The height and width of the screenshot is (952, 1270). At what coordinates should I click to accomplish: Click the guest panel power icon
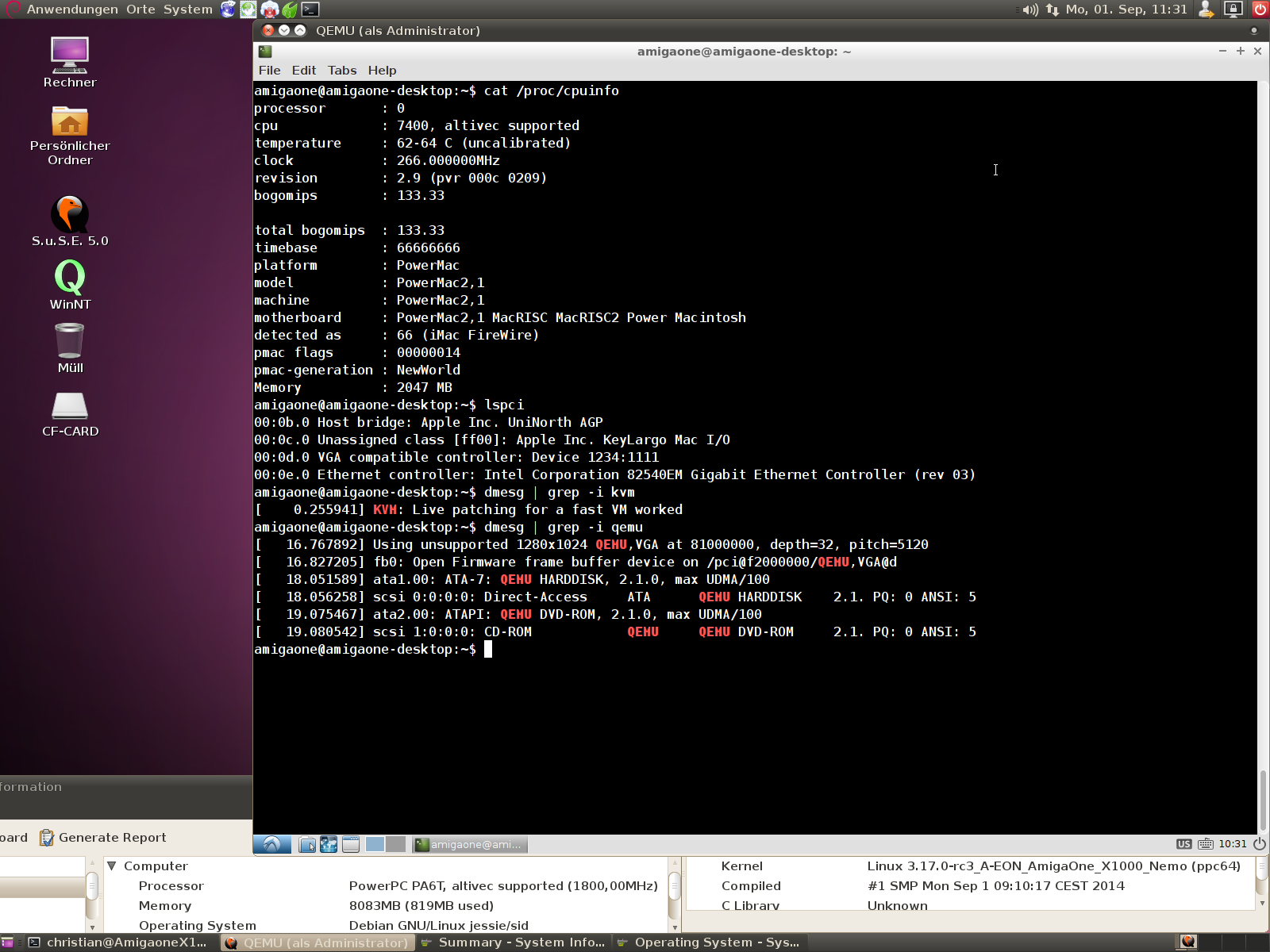point(1259,844)
